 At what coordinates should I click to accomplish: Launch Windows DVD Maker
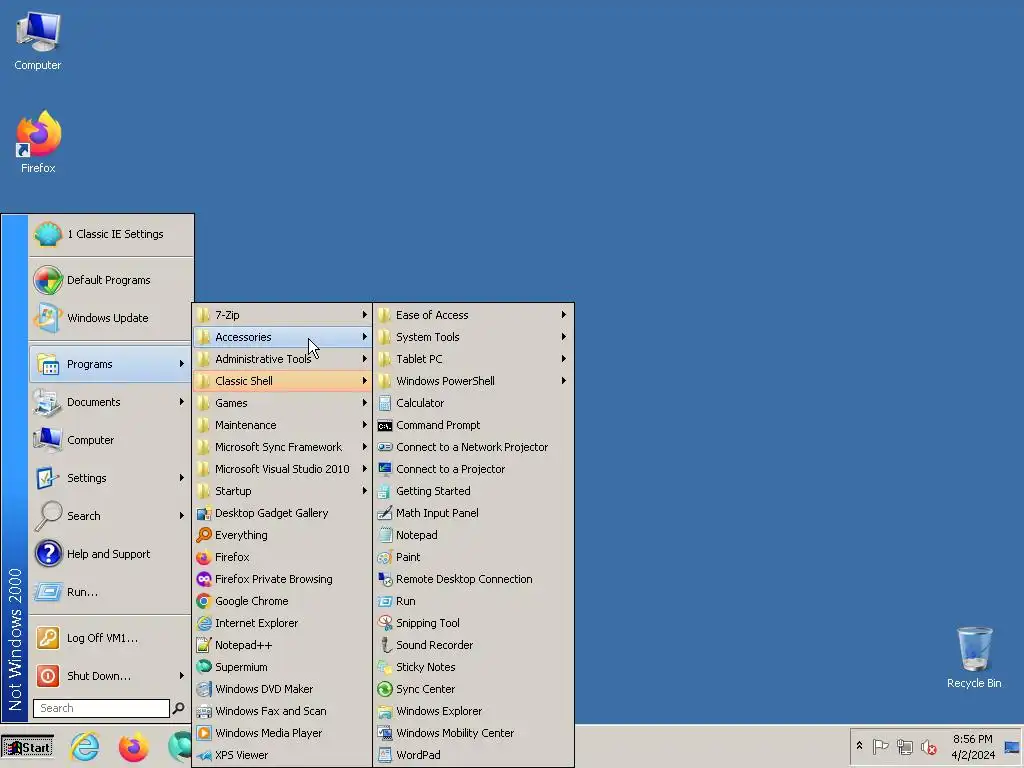click(x=282, y=689)
